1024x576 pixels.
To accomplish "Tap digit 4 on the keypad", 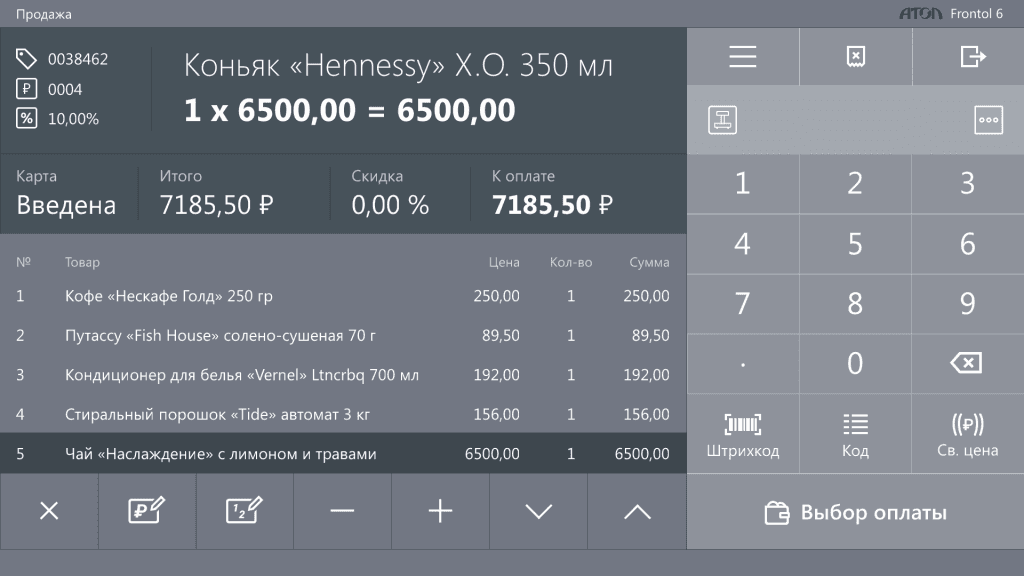I will coord(743,244).
